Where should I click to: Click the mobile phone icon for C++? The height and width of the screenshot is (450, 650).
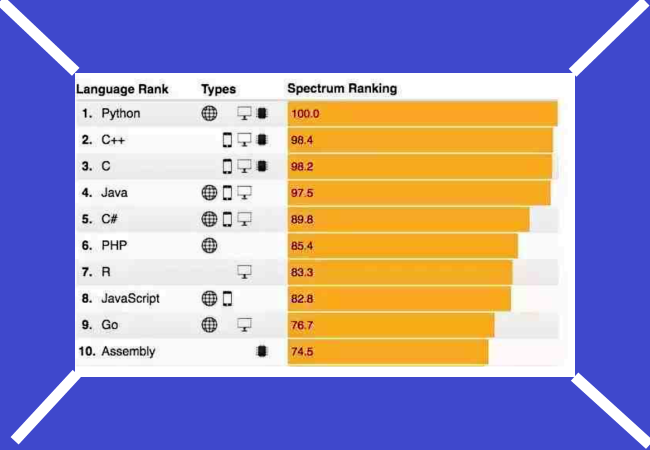[x=227, y=139]
